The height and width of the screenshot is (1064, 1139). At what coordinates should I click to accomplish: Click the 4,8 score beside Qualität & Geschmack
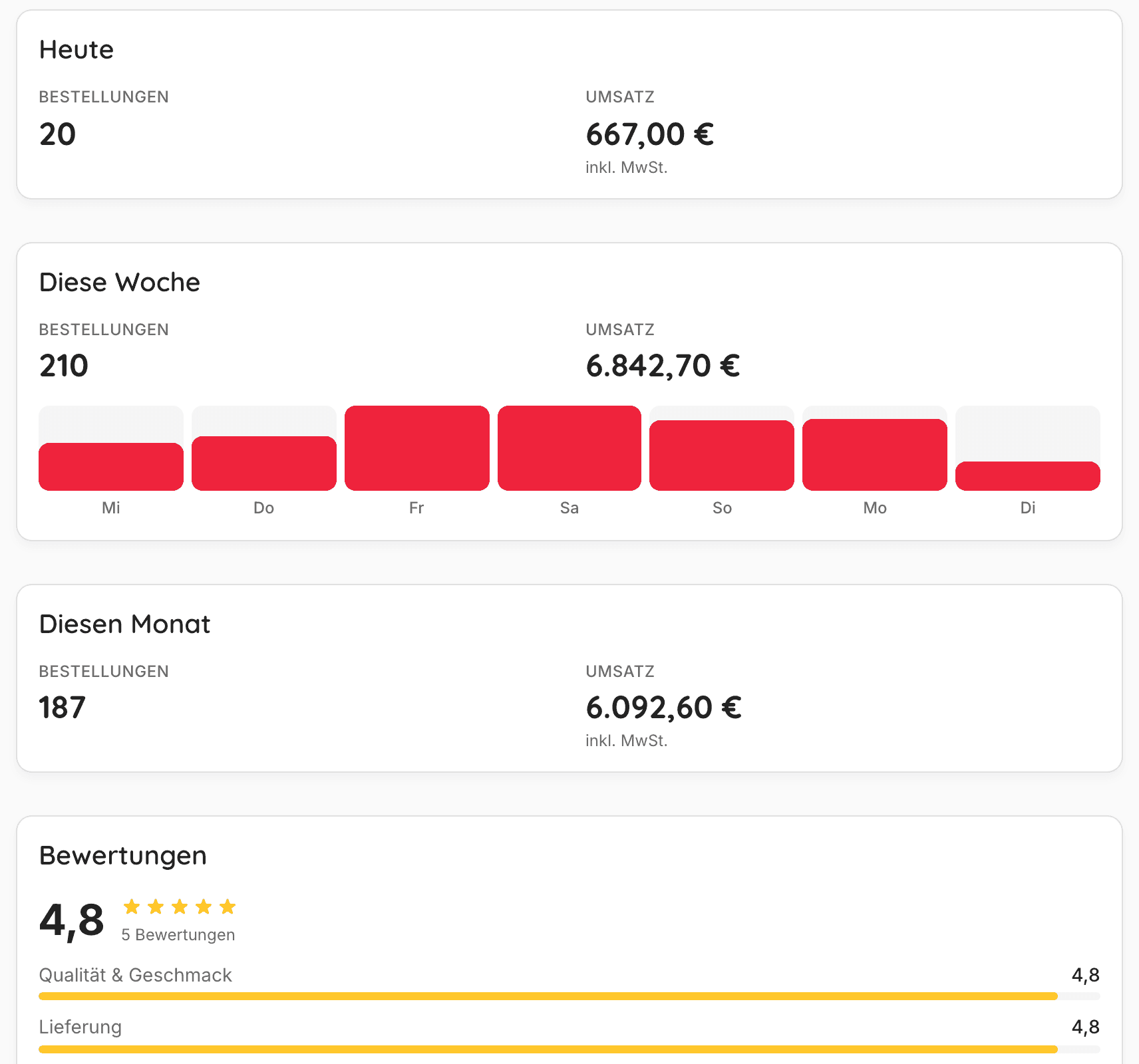tap(1086, 976)
